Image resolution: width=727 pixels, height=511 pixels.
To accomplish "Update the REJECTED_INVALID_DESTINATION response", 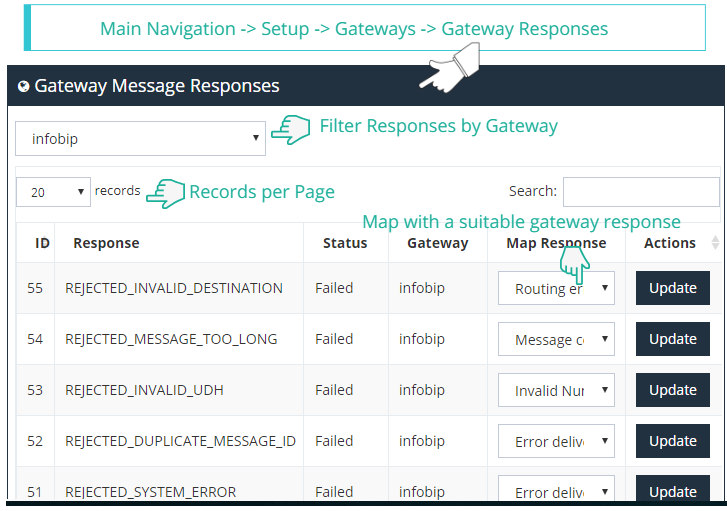I will click(672, 288).
